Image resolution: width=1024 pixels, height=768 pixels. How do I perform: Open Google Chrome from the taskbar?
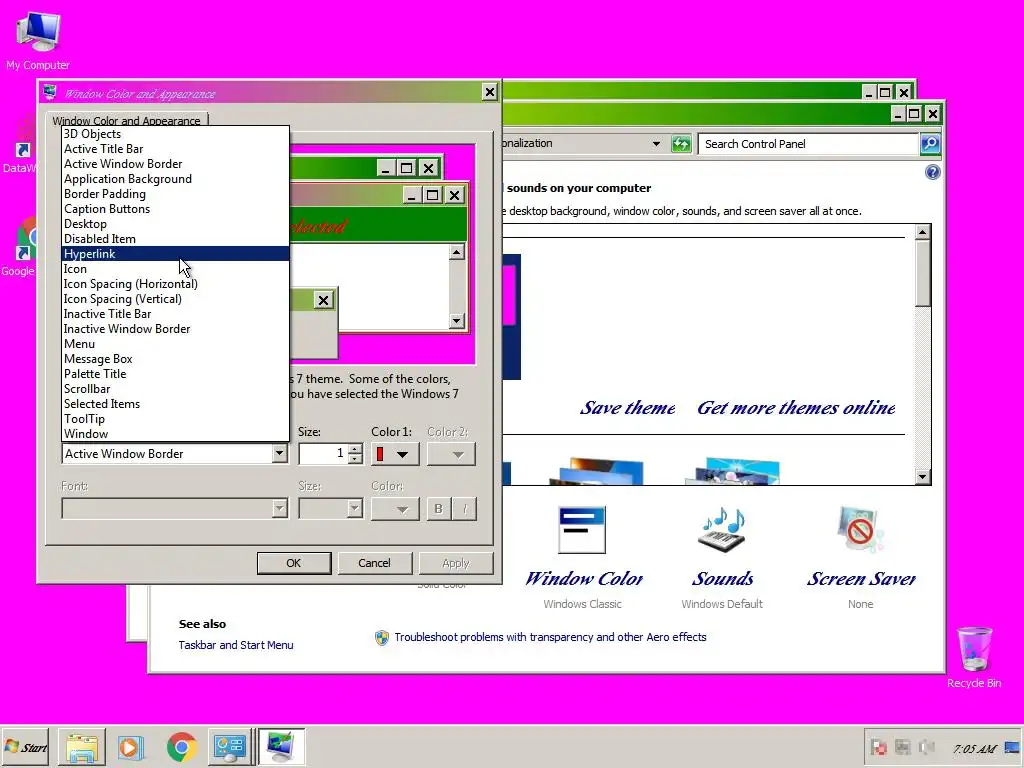(x=182, y=747)
